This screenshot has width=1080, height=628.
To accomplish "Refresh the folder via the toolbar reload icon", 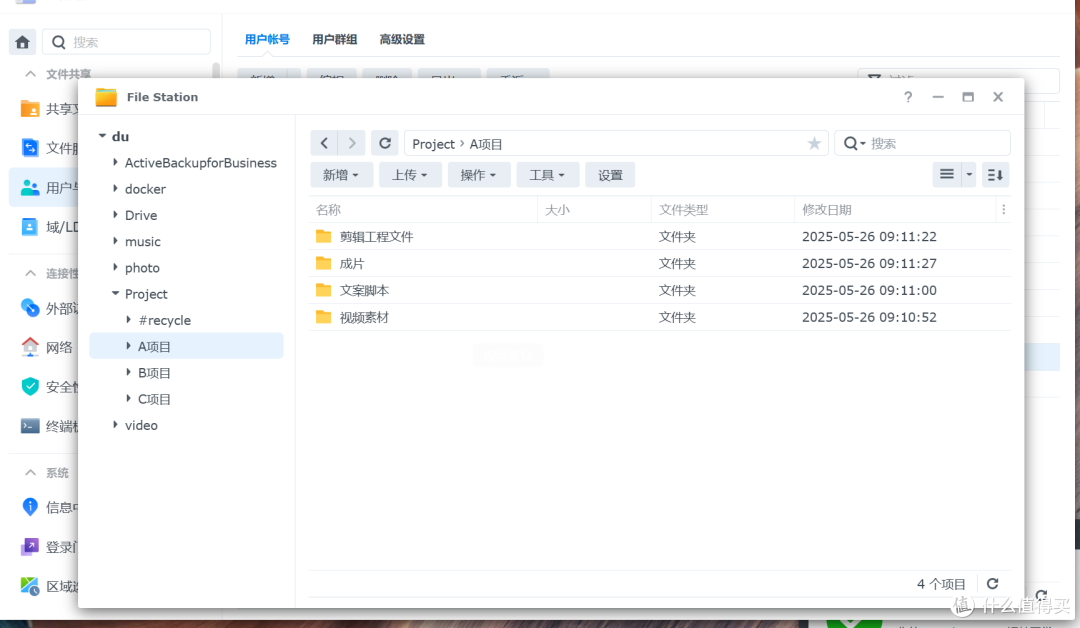I will pos(385,143).
